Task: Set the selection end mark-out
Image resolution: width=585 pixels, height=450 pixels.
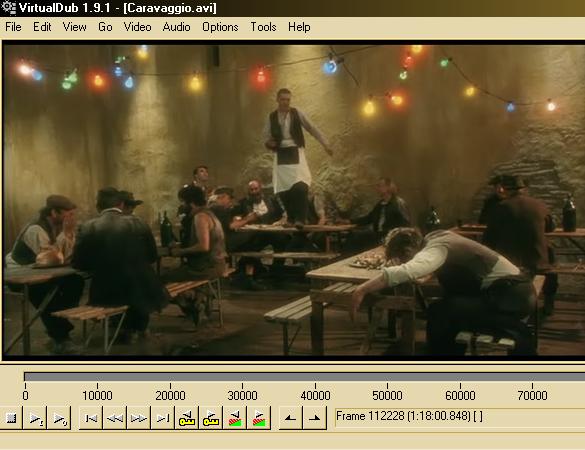Action: [315, 418]
